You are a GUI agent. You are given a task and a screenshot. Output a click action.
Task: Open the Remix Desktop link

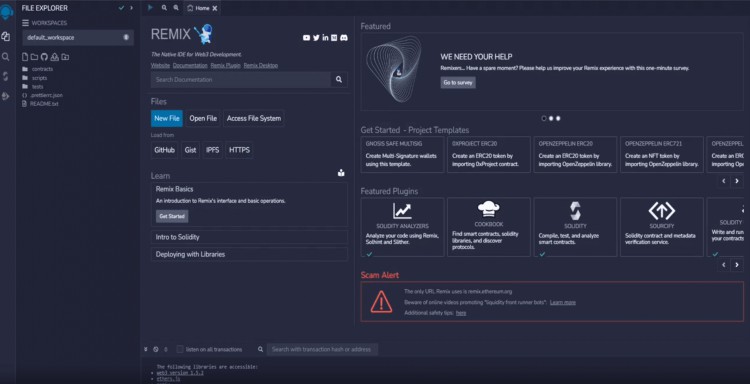[x=261, y=66]
